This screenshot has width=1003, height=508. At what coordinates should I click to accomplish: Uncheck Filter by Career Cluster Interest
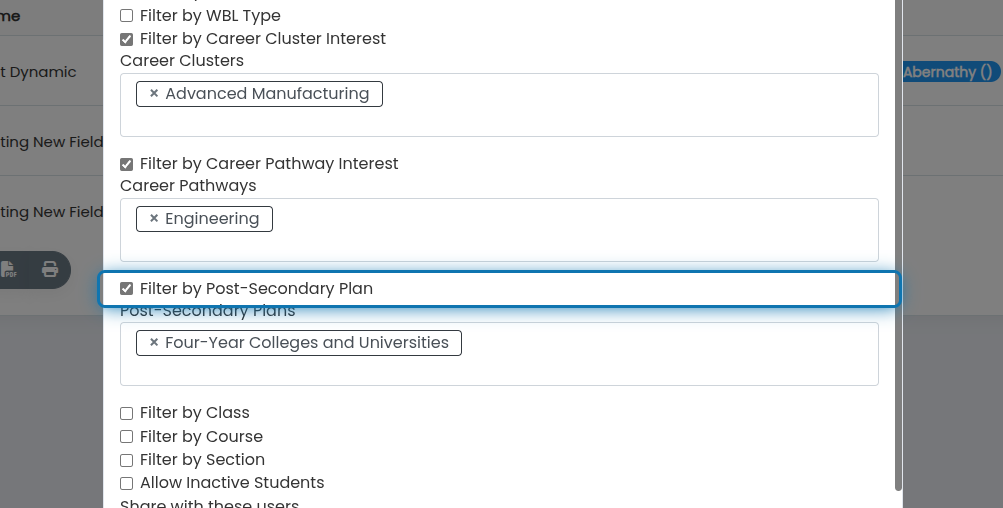(x=127, y=39)
